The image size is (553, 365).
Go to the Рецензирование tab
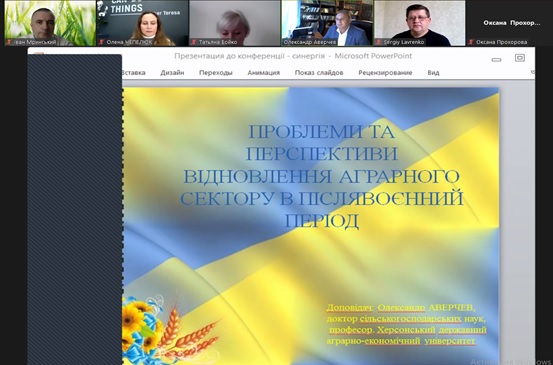385,73
